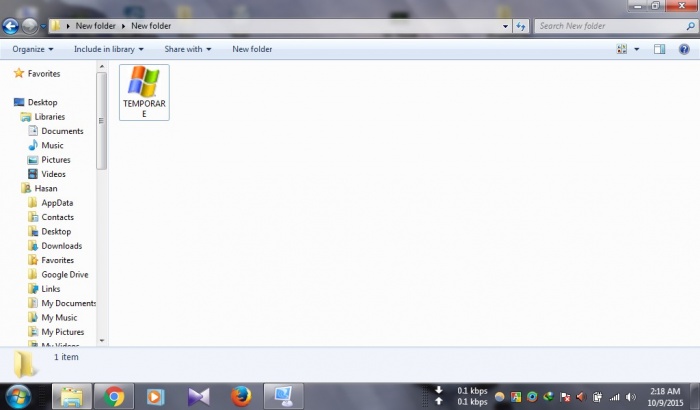The height and width of the screenshot is (410, 700).
Task: Open the address bar history dropdown
Action: 505,26
